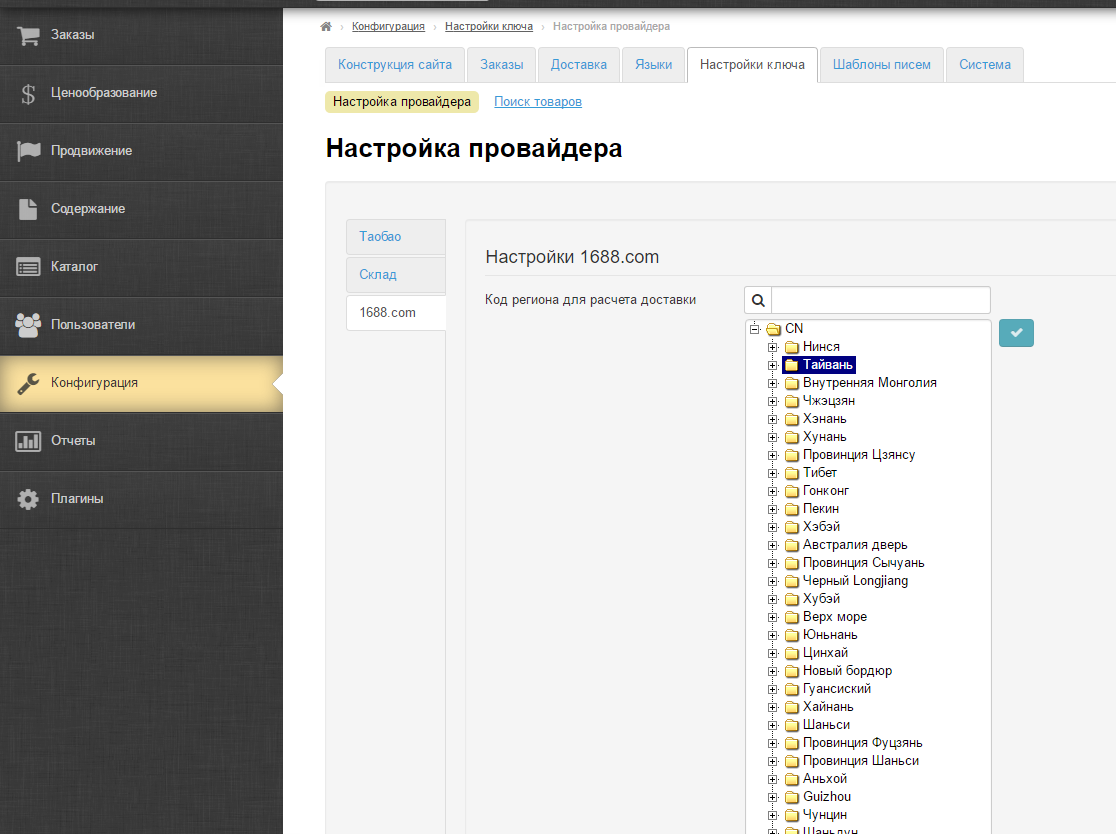Expand the Тайвань tree node
The height and width of the screenshot is (834, 1116).
point(773,365)
